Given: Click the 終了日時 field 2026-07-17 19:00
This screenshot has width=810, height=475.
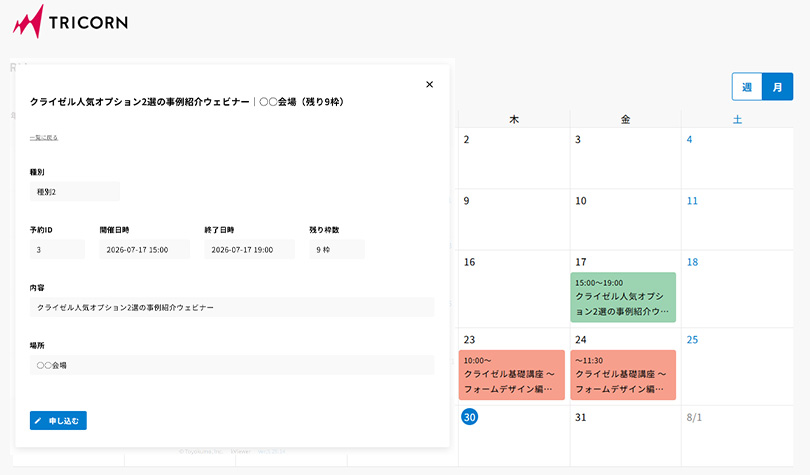Looking at the screenshot, I should pos(250,249).
